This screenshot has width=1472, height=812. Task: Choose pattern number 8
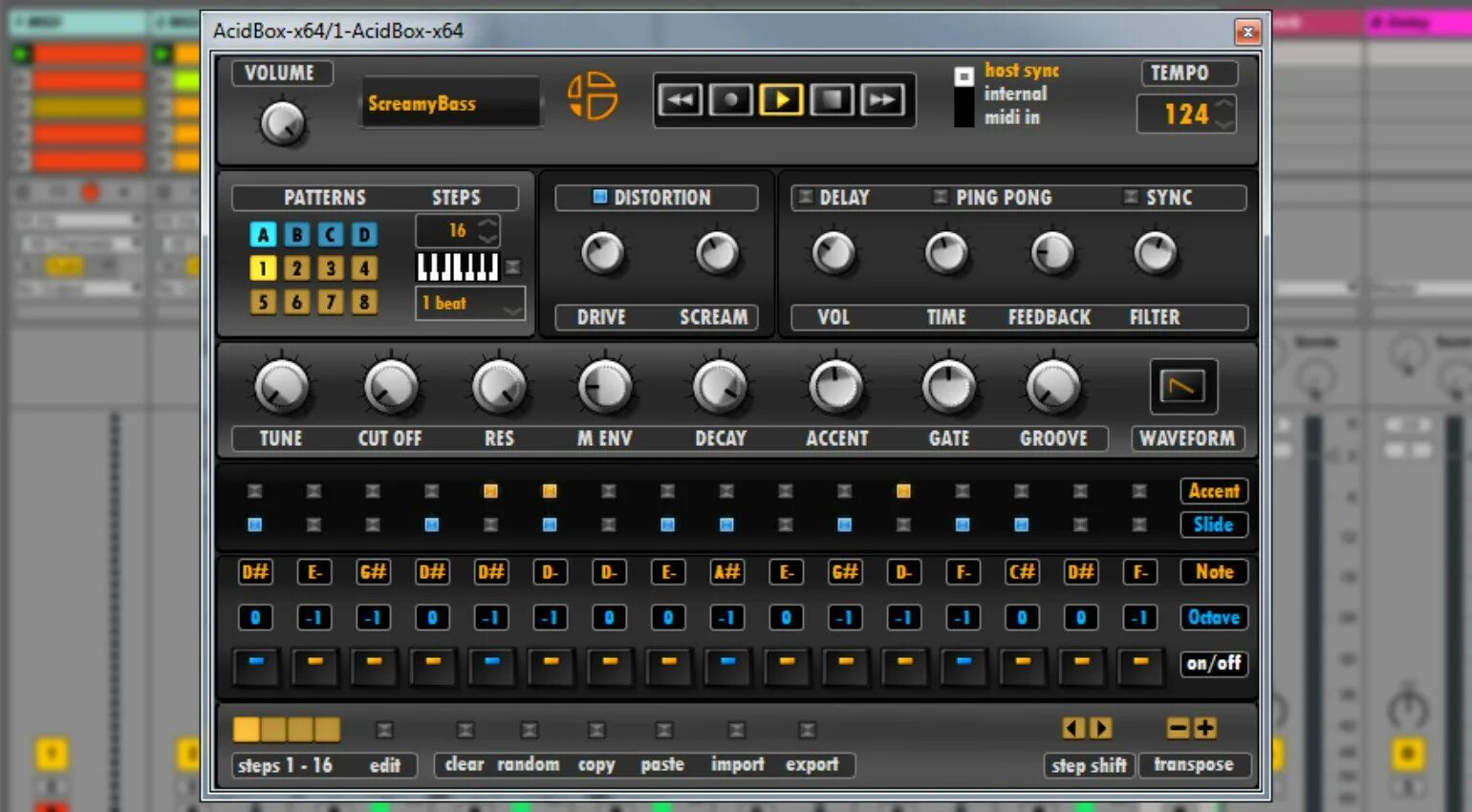363,303
